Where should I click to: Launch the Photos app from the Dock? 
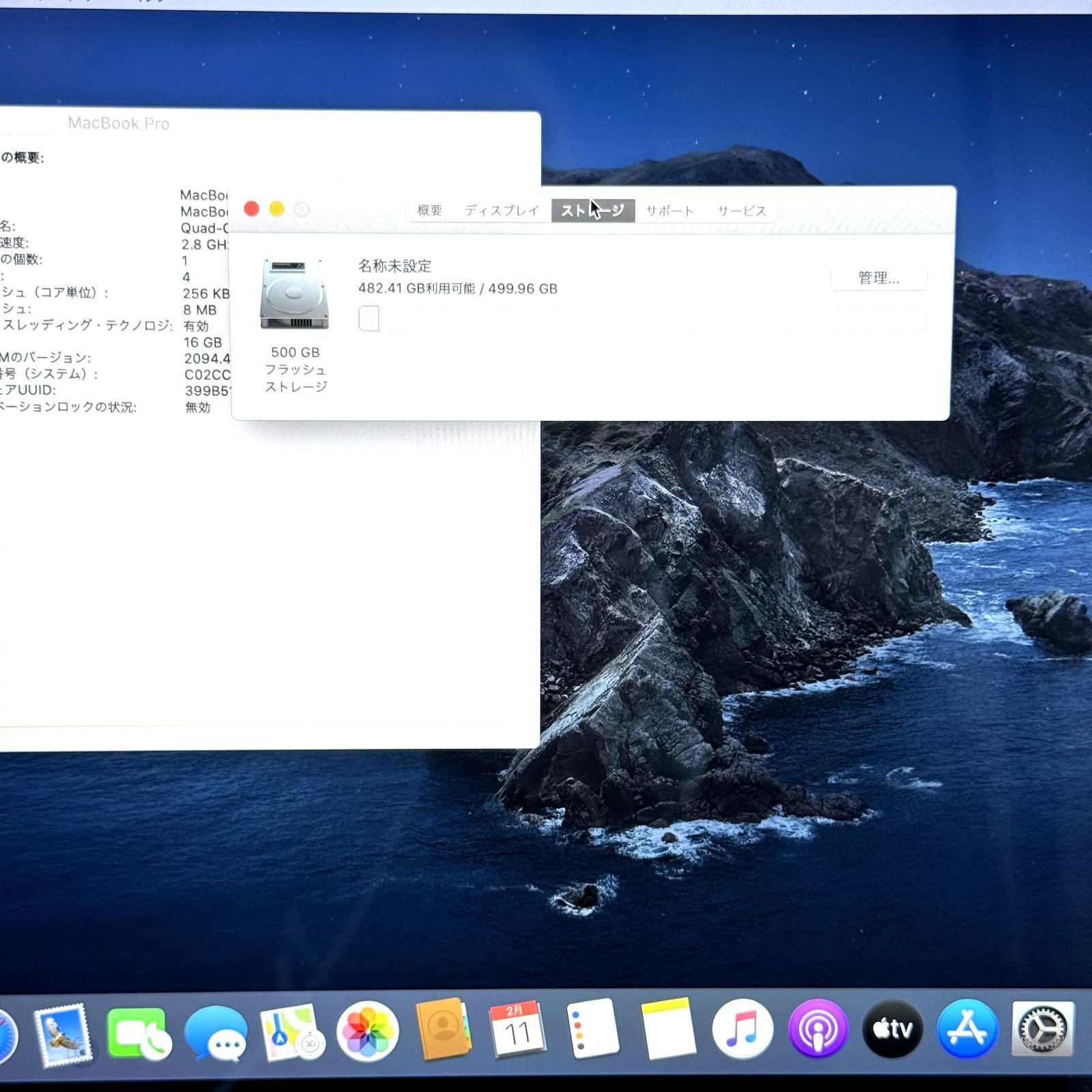point(368,1031)
